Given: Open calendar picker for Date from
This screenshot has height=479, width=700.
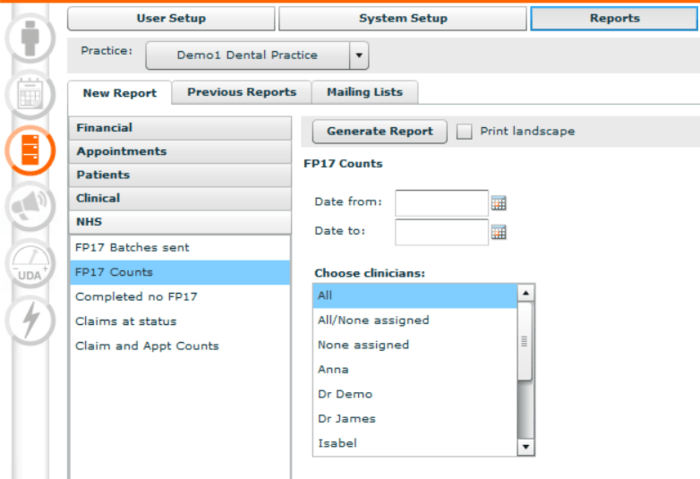Looking at the screenshot, I should [499, 203].
